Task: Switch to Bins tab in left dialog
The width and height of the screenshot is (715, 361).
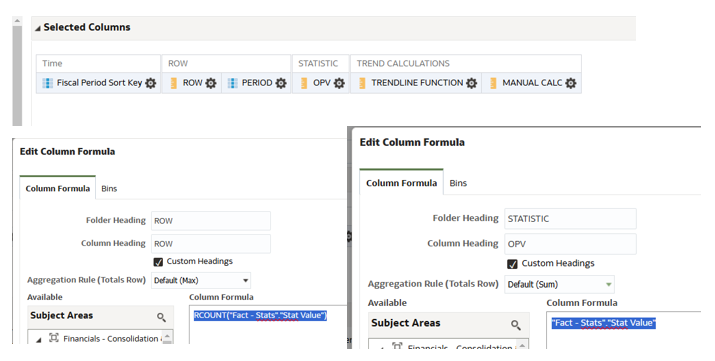Action: pos(109,189)
